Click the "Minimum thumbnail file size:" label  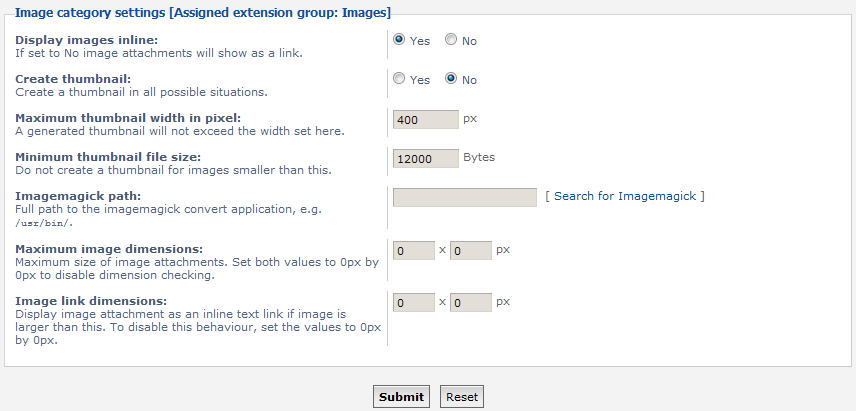coord(108,156)
